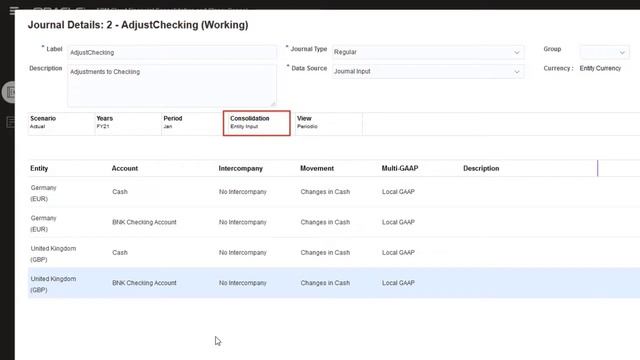Viewport: 640px width, 360px height.
Task: Select BNK Checking Account in highlighted United Kingdom row
Action: click(144, 283)
